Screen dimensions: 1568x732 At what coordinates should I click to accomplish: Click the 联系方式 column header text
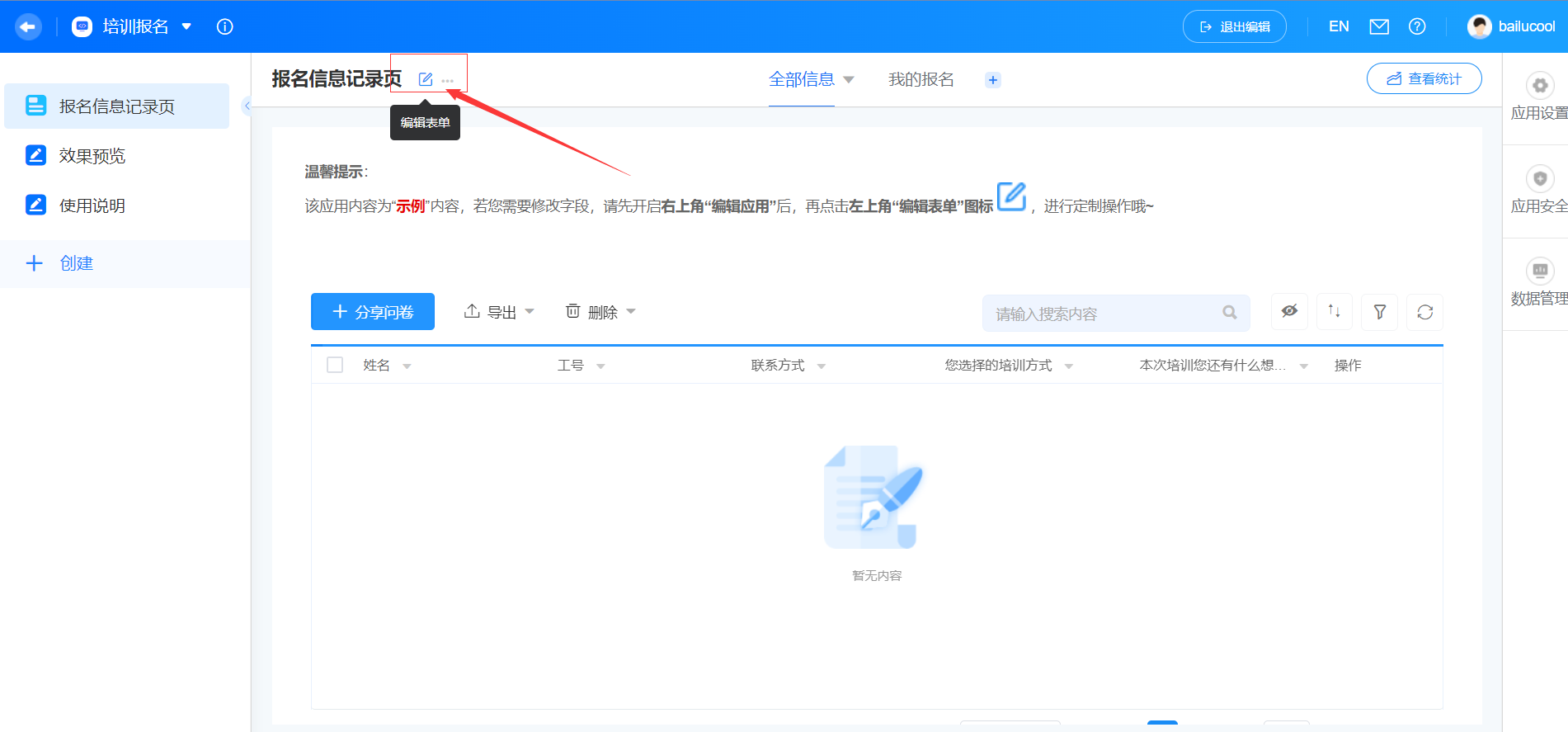point(778,366)
